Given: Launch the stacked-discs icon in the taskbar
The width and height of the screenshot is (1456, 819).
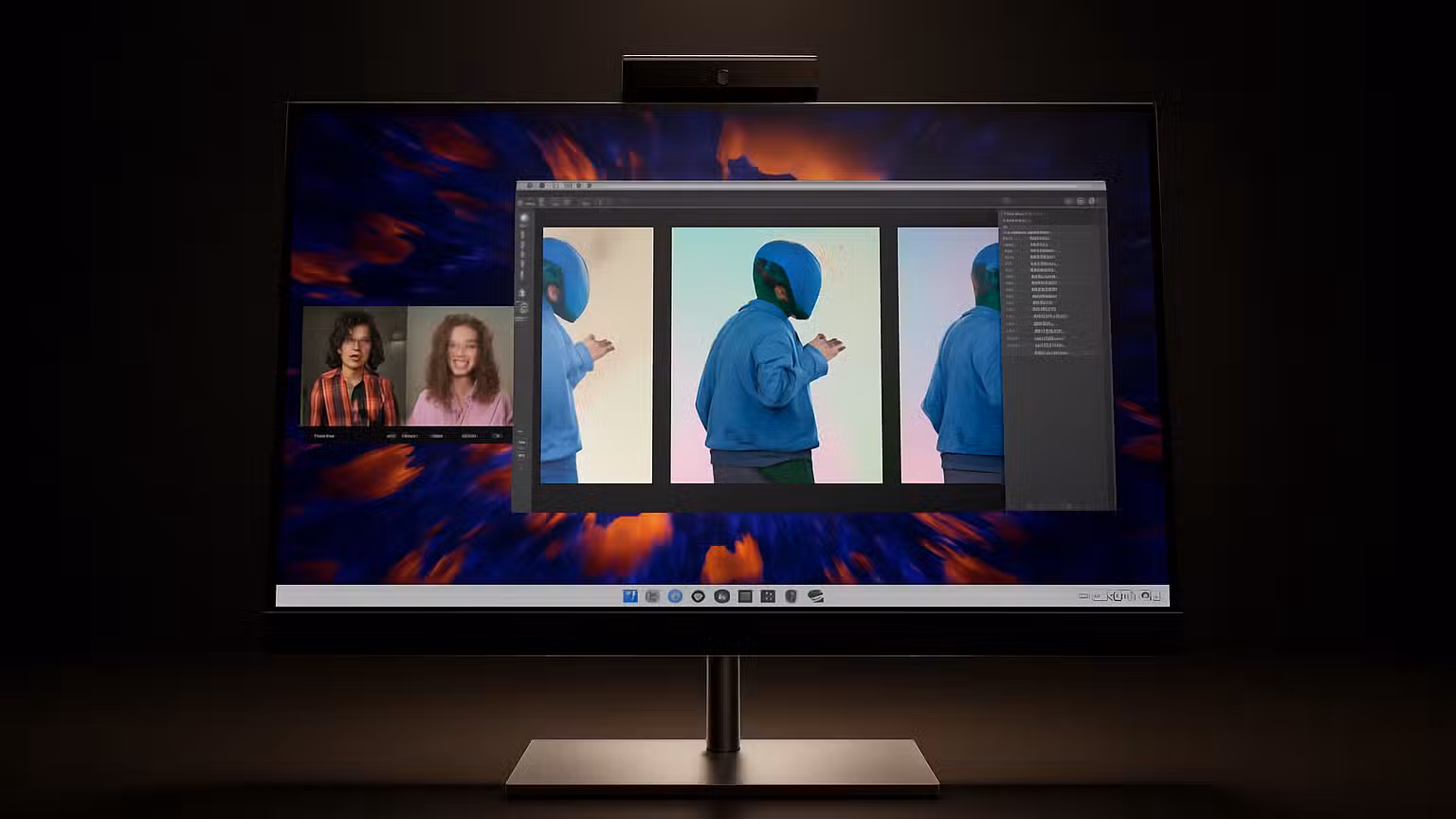Looking at the screenshot, I should point(815,596).
